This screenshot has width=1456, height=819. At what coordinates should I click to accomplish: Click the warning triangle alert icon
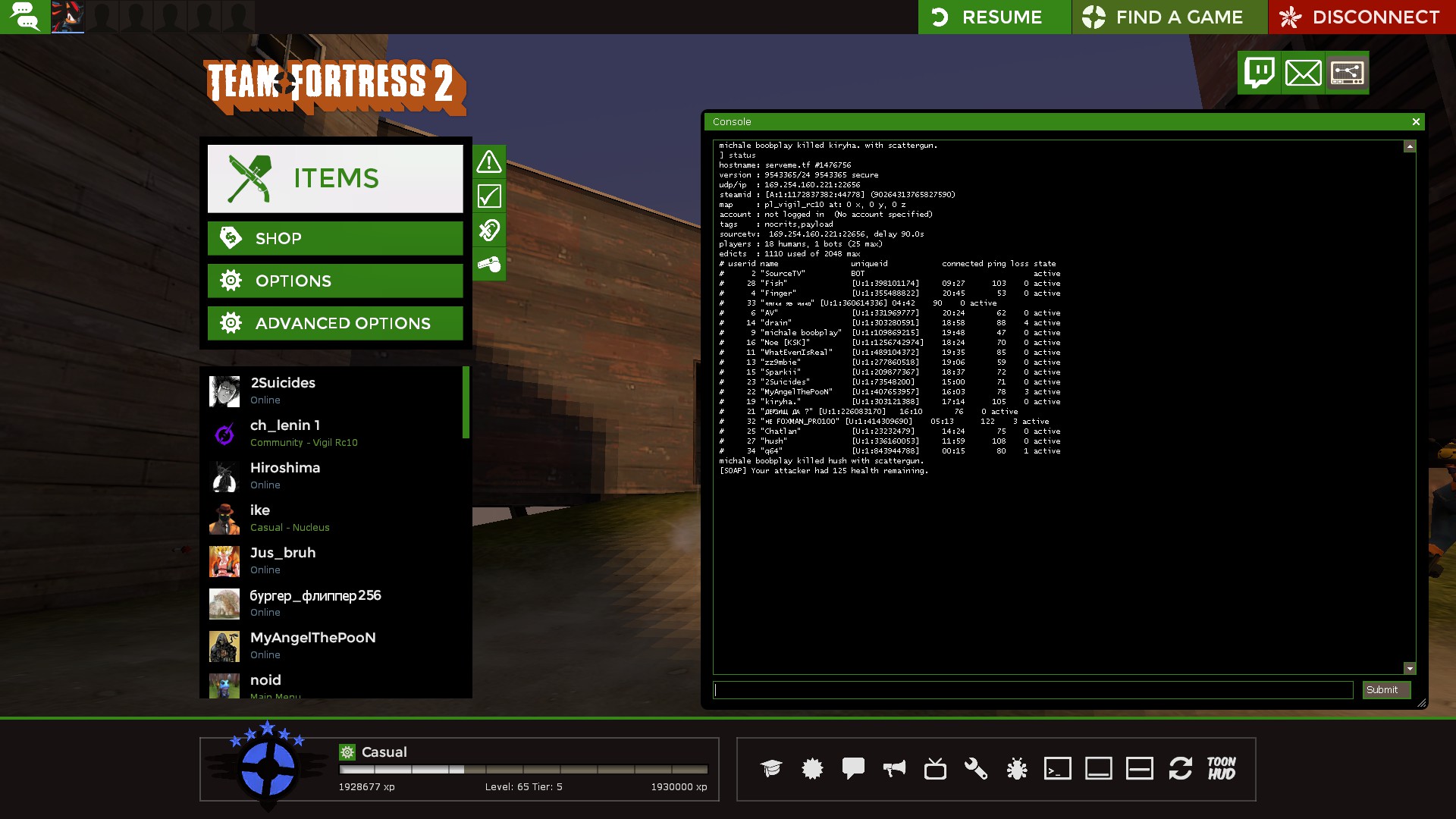point(489,162)
